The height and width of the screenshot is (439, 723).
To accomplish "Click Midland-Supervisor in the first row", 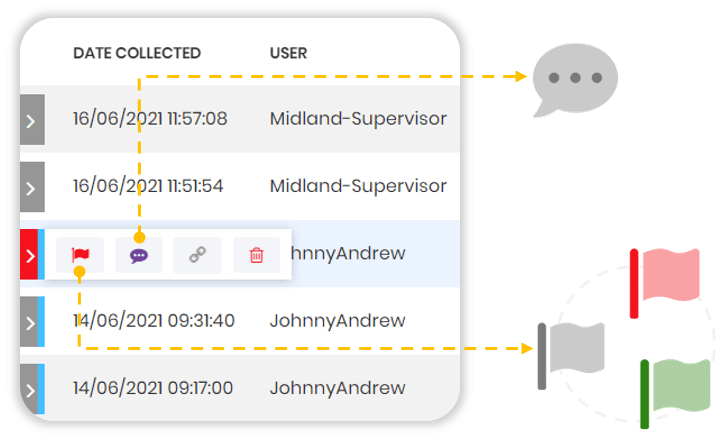I will 358,119.
